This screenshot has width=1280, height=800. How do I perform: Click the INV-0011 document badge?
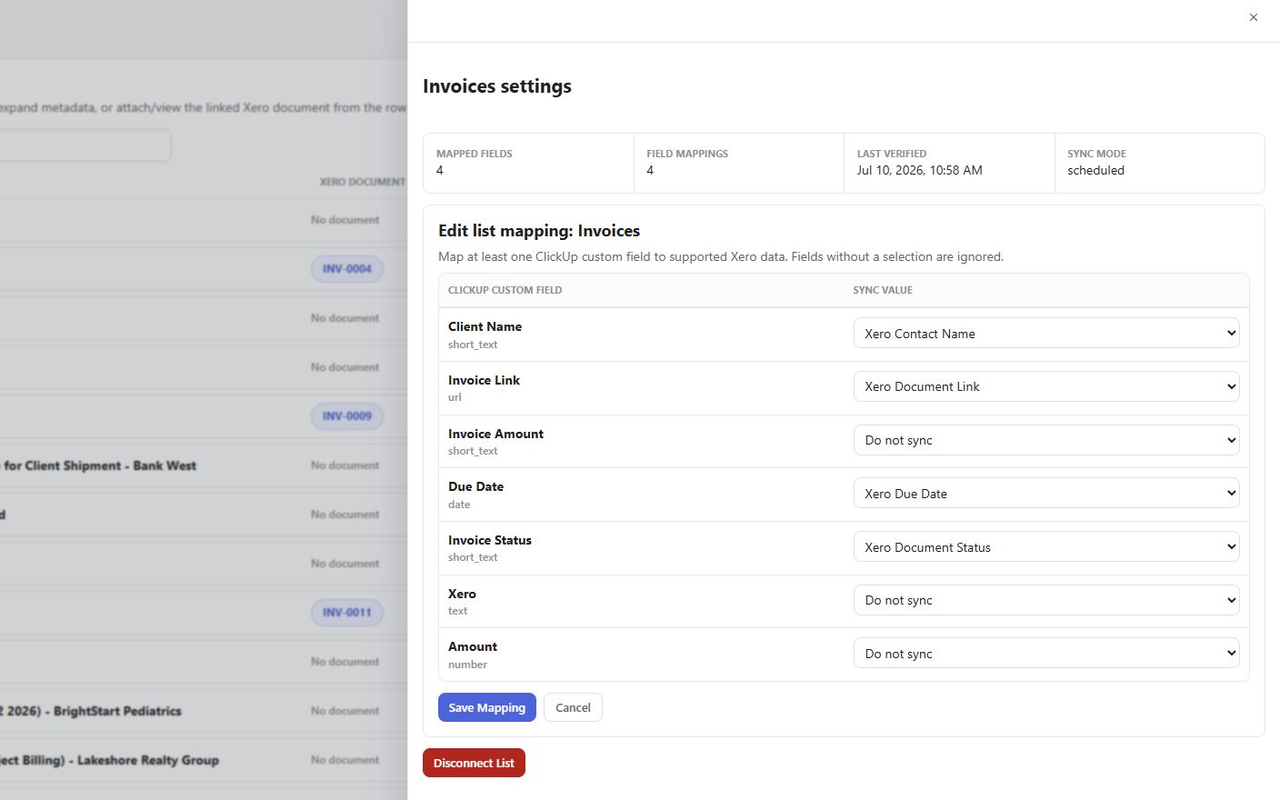pos(347,612)
